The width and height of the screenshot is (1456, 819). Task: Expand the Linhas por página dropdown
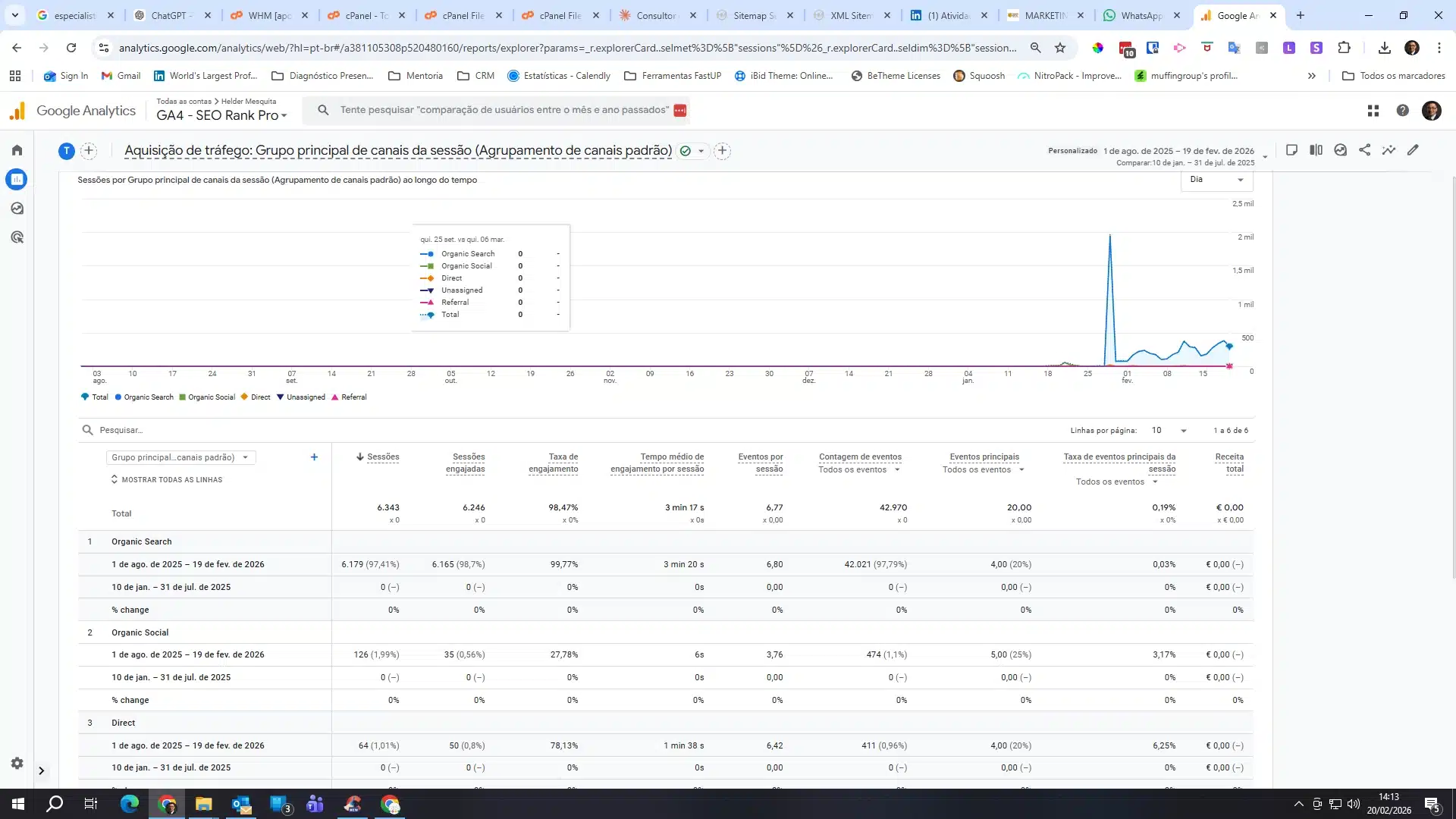[1169, 431]
